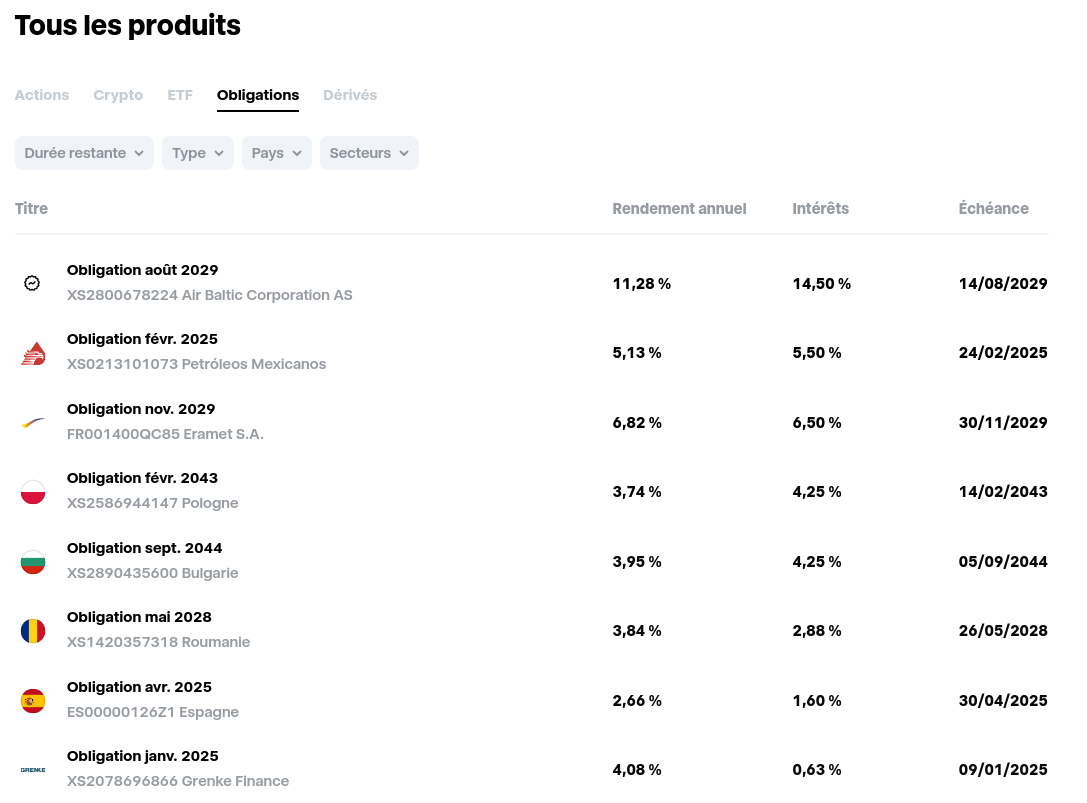Open the Durée restante filter dropdown
This screenshot has height=803, width=1087.
coord(84,153)
